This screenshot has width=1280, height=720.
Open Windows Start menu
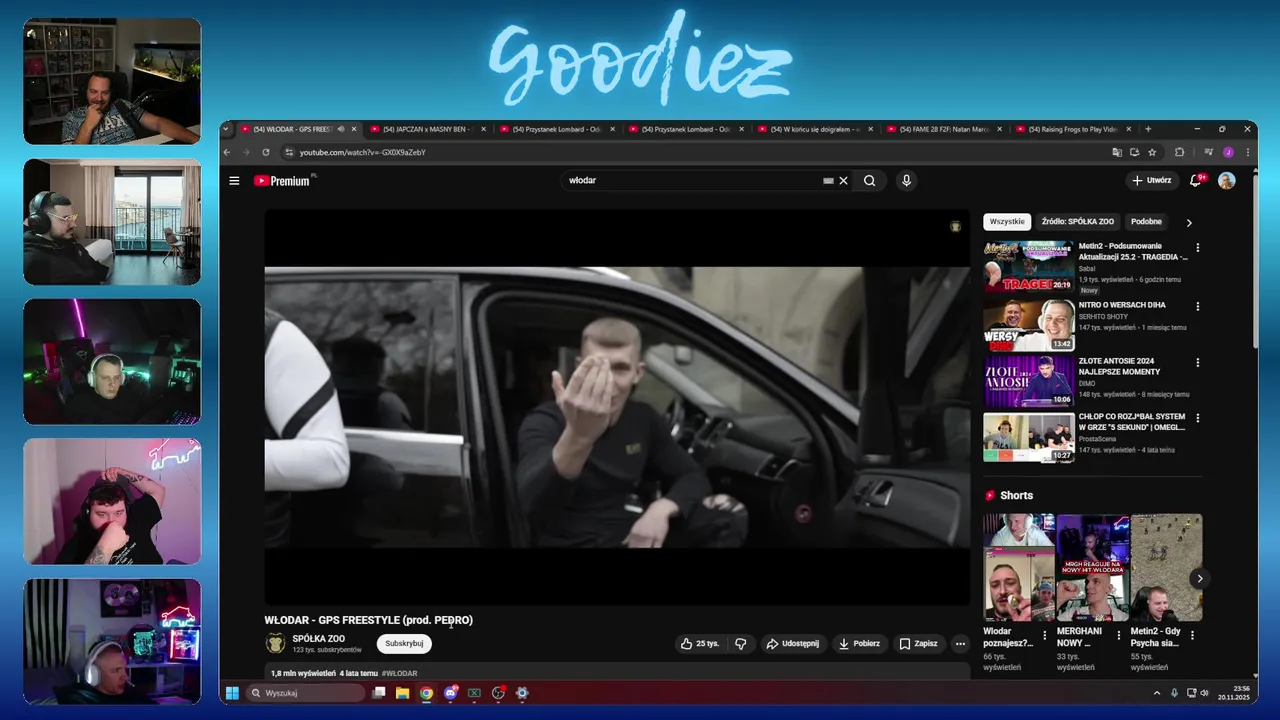[232, 693]
